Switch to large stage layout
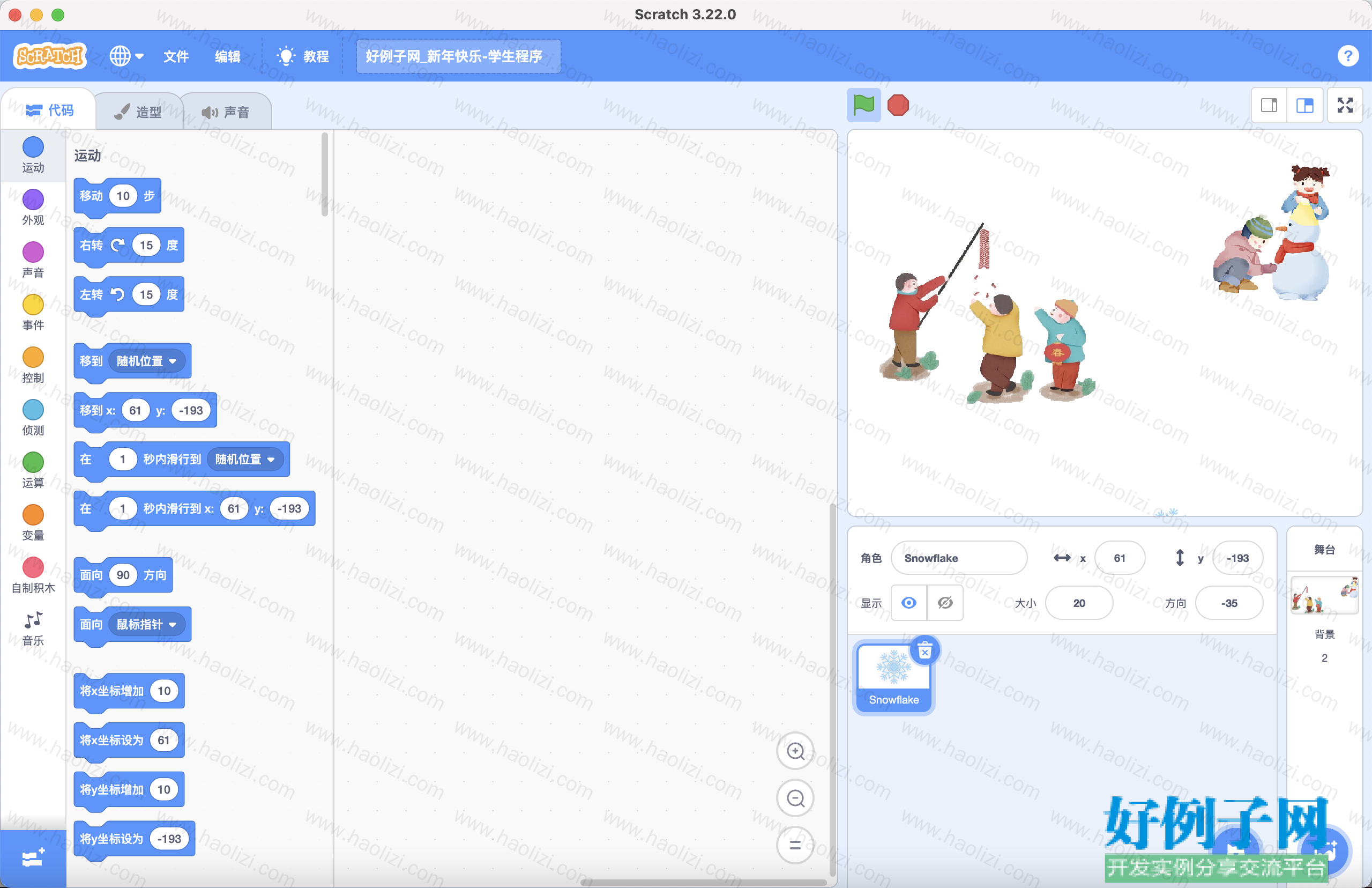Image resolution: width=1372 pixels, height=888 pixels. (1304, 105)
